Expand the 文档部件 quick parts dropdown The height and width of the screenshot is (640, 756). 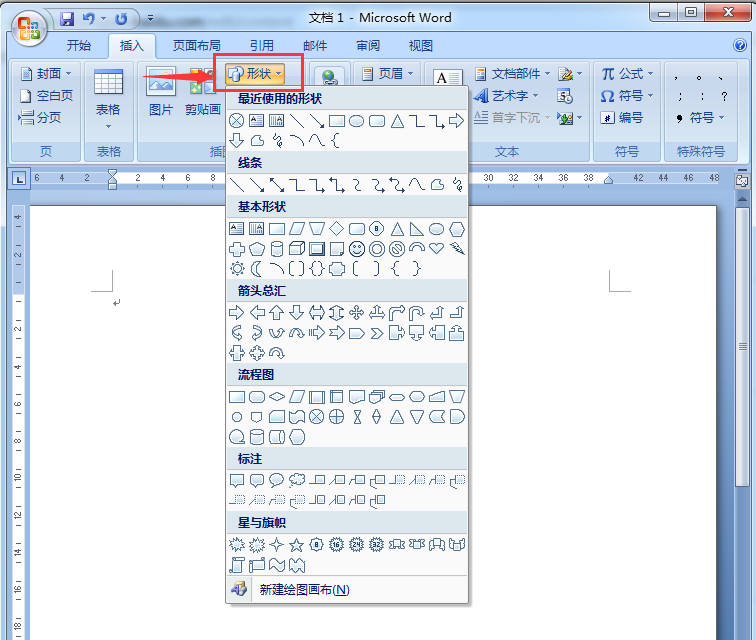[x=512, y=74]
